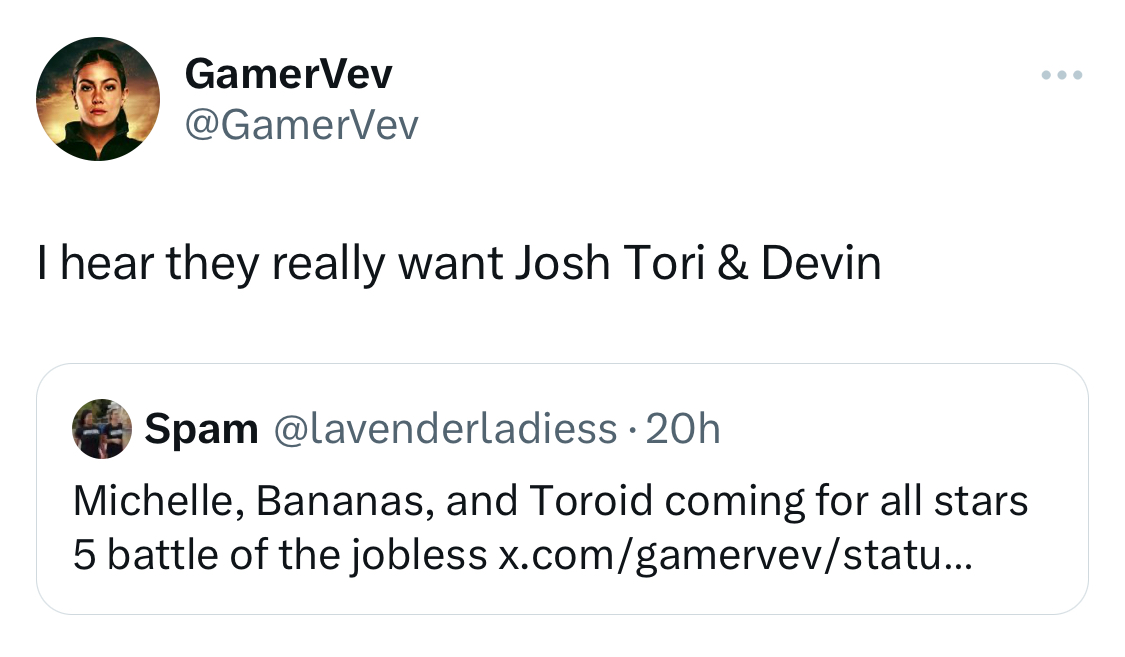Open the 20h timestamp of quoted tweet

coord(683,429)
